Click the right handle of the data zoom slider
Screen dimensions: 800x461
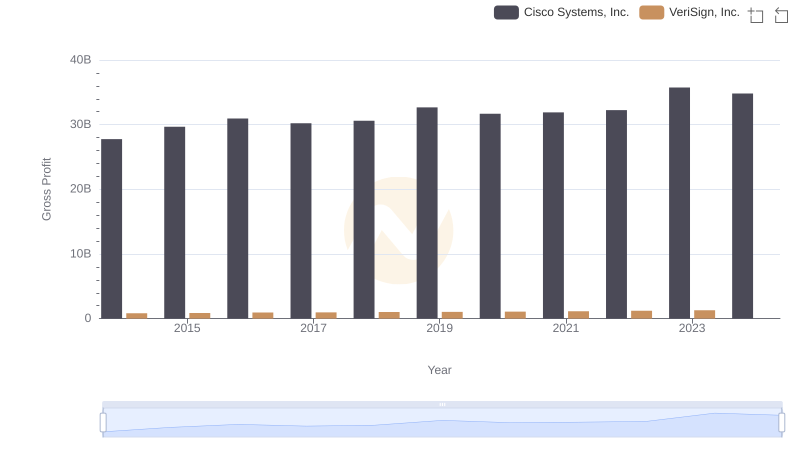click(781, 423)
